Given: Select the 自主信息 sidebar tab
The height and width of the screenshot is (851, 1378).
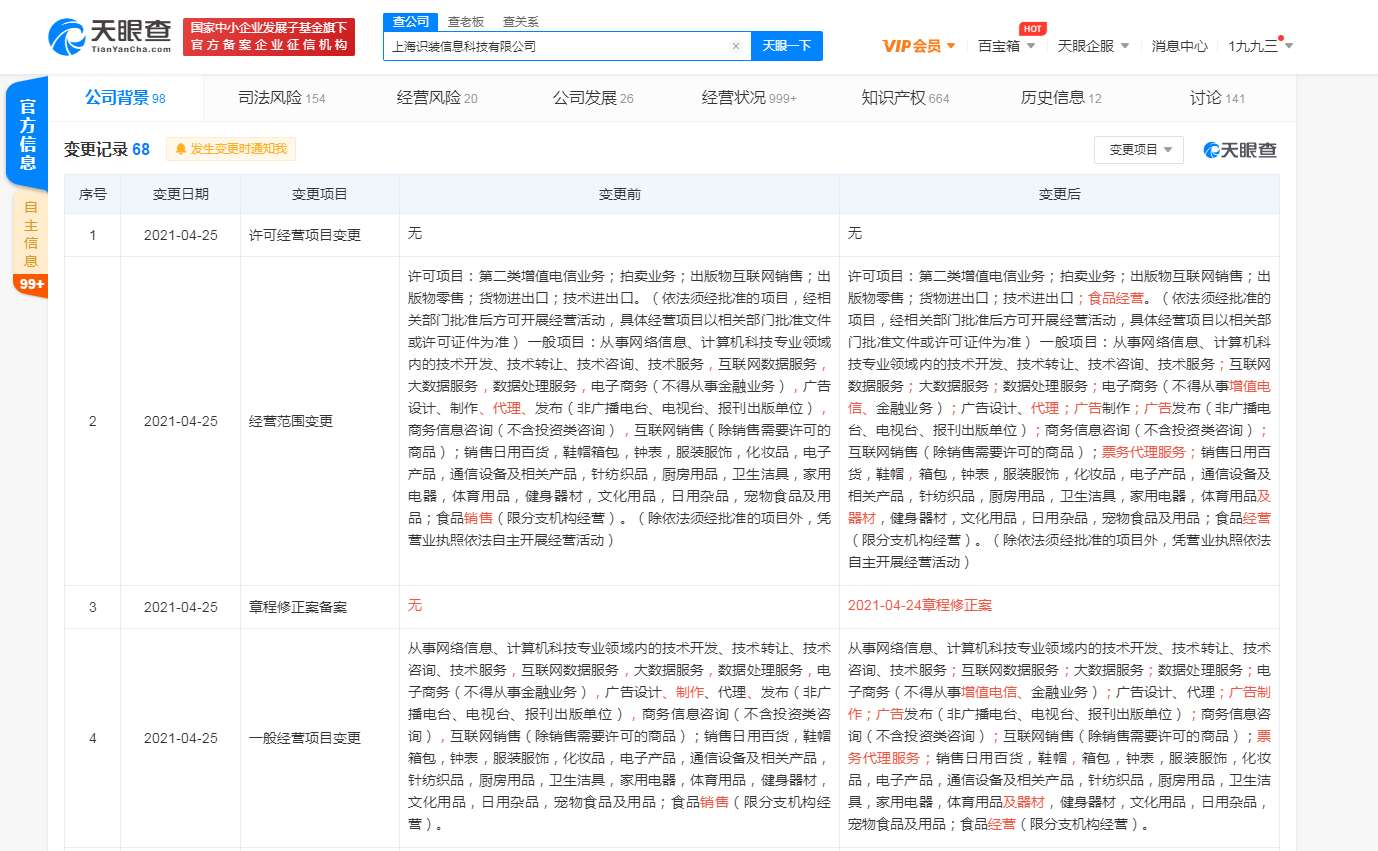Looking at the screenshot, I should pos(31,233).
